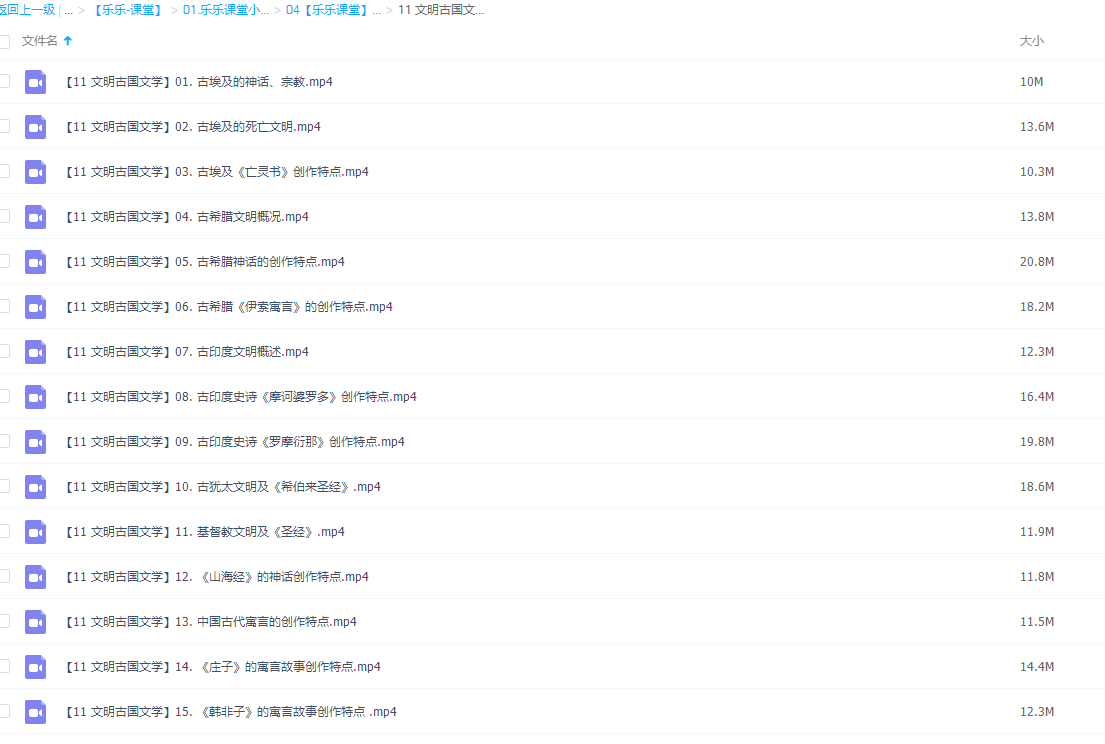Click video icon for 01. 古埃及的神话、宗教.mp4
Viewport: 1105px width, 744px height.
[36, 82]
